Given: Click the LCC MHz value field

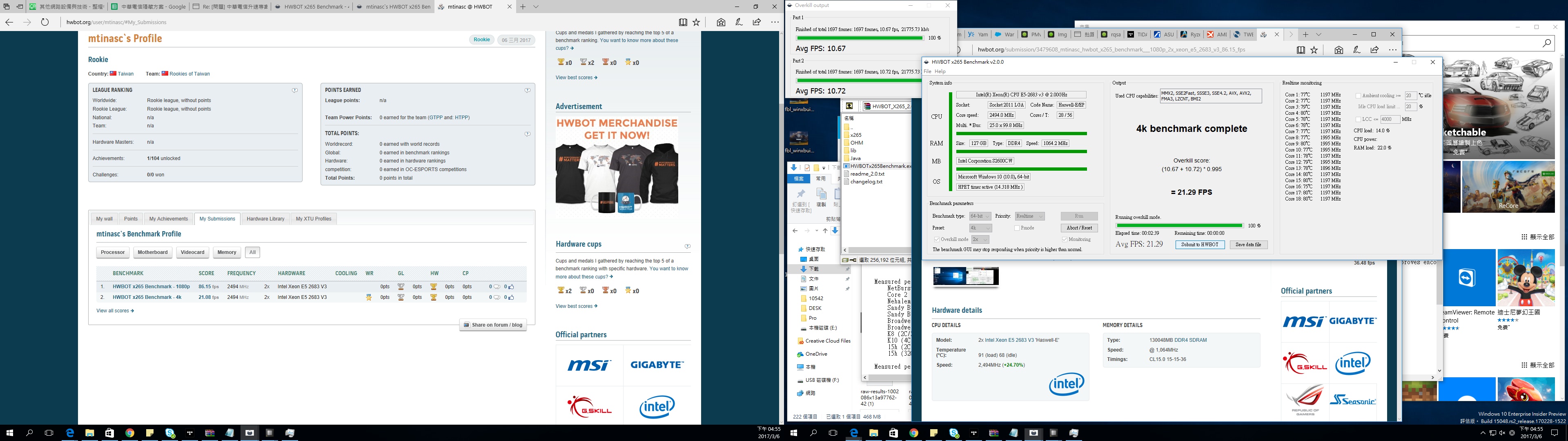Looking at the screenshot, I should (1390, 119).
